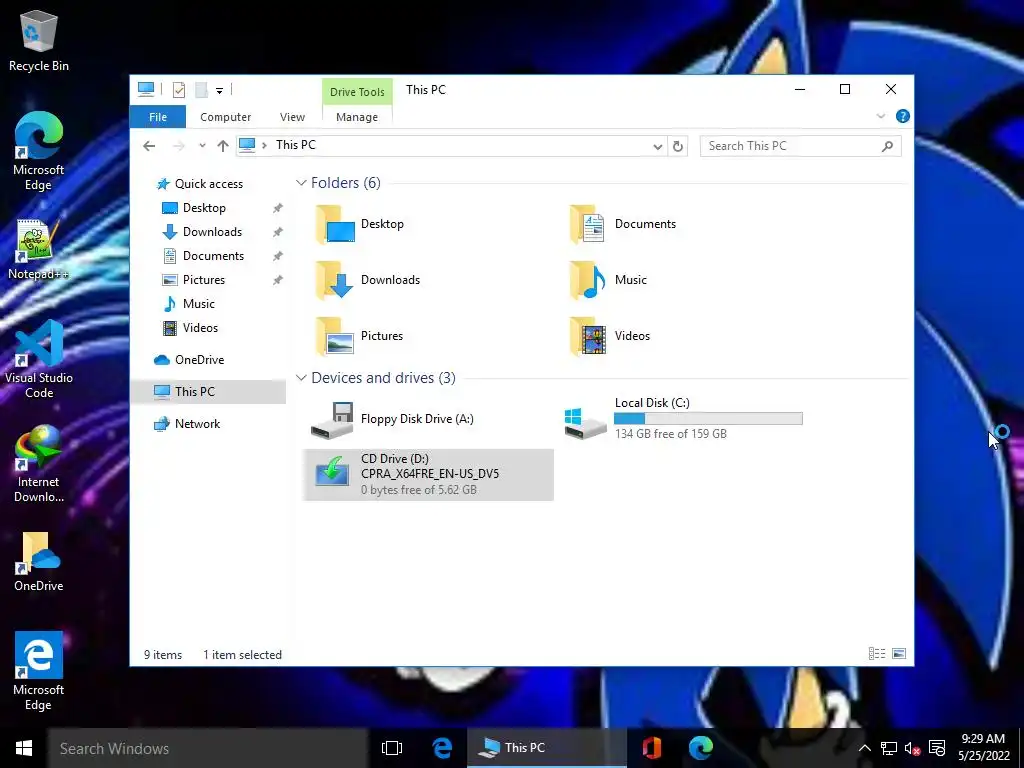The height and width of the screenshot is (768, 1024).
Task: Open the Action Center notifications icon
Action: click(937, 749)
